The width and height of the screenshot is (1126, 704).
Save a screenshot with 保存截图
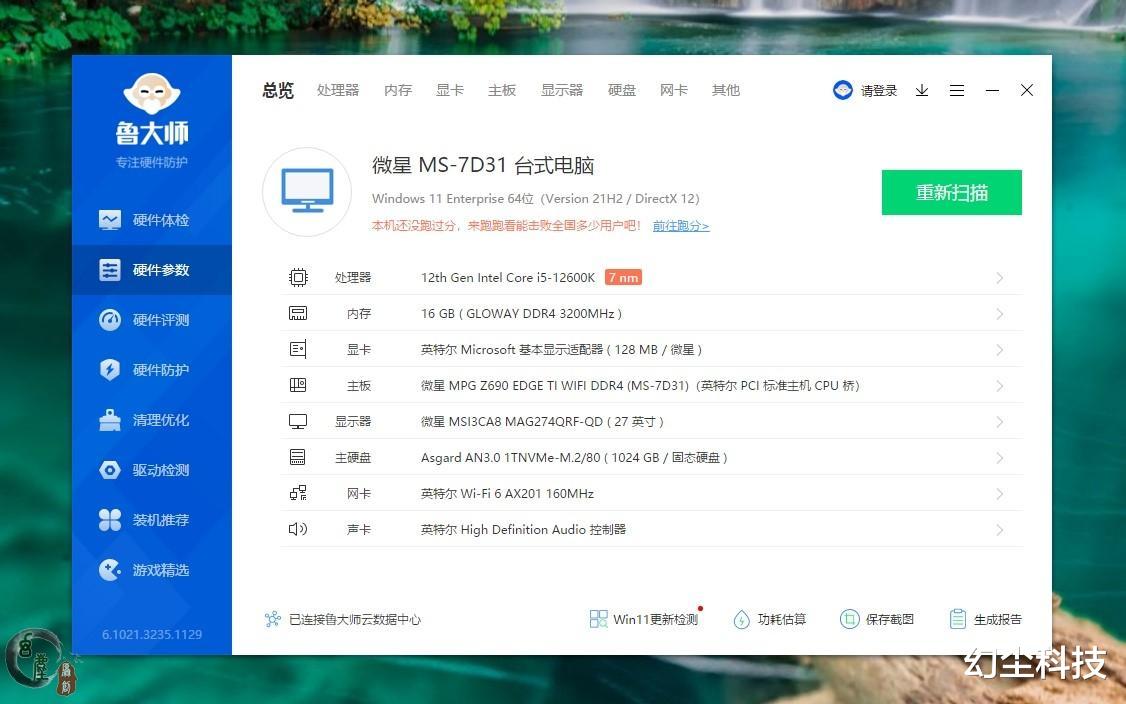point(877,619)
